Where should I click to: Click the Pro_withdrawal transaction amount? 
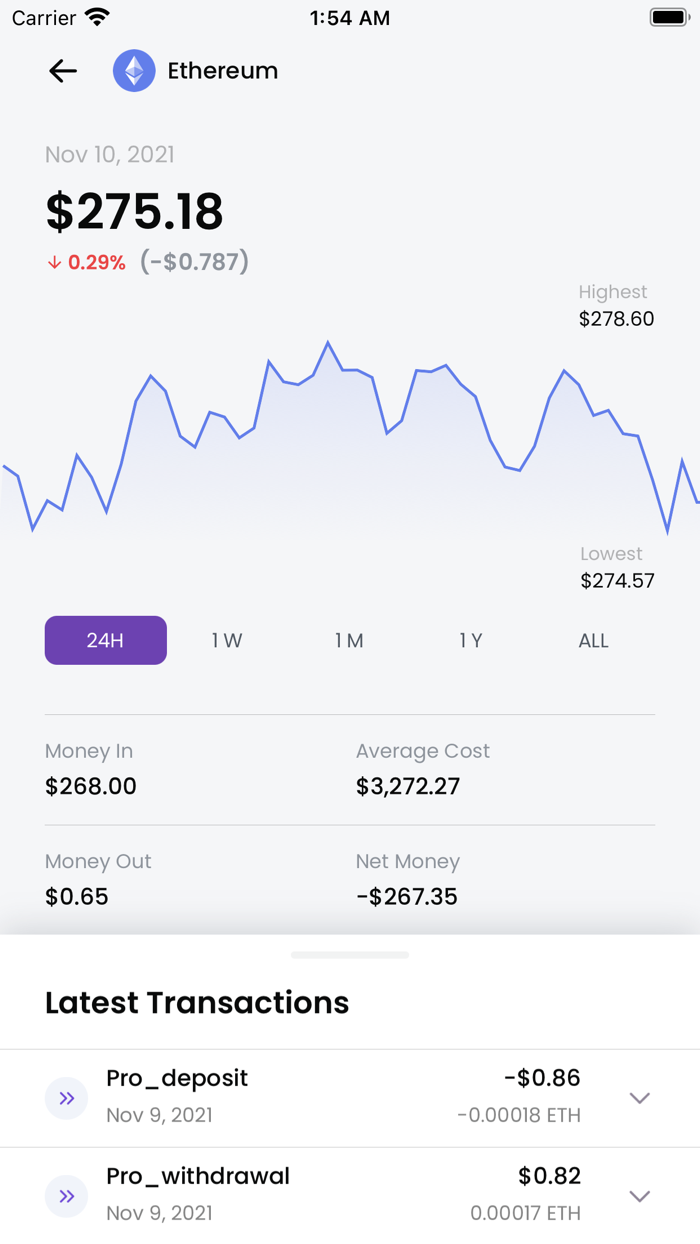(x=549, y=1175)
